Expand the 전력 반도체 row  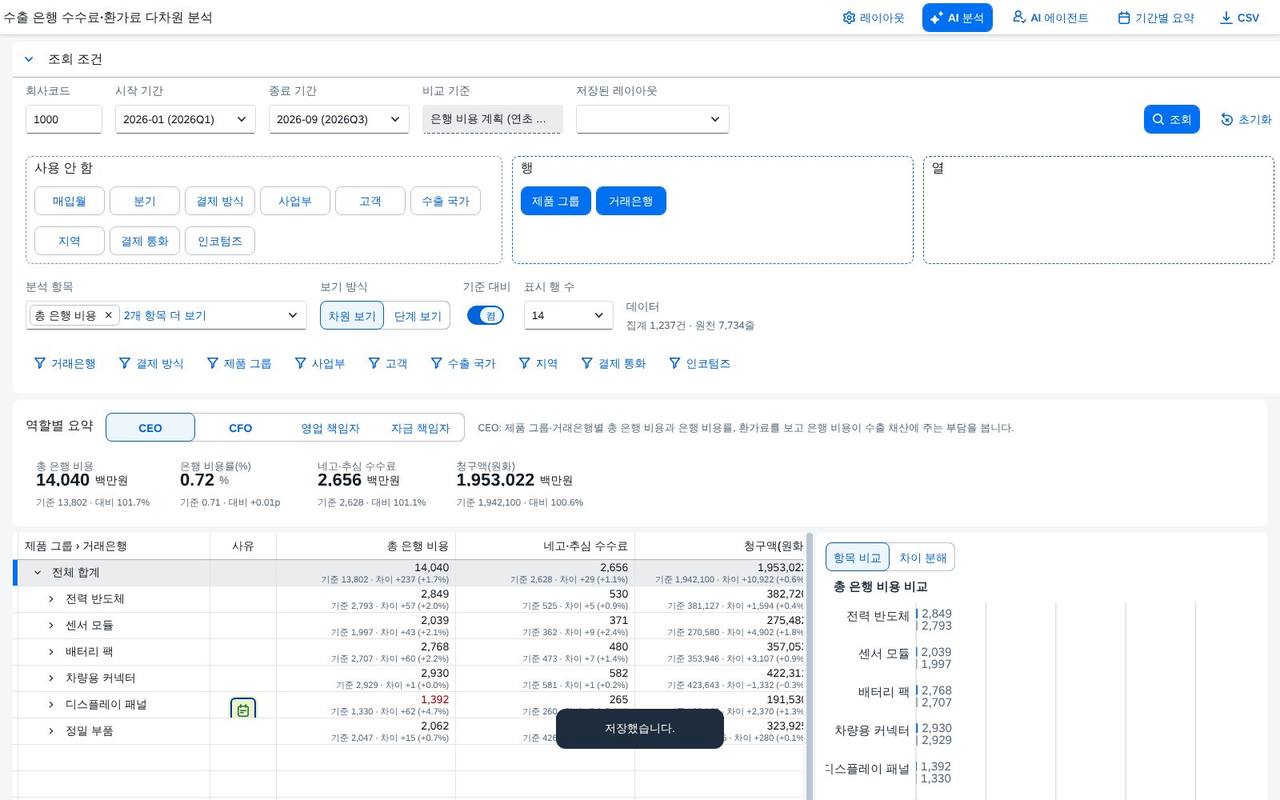51,598
